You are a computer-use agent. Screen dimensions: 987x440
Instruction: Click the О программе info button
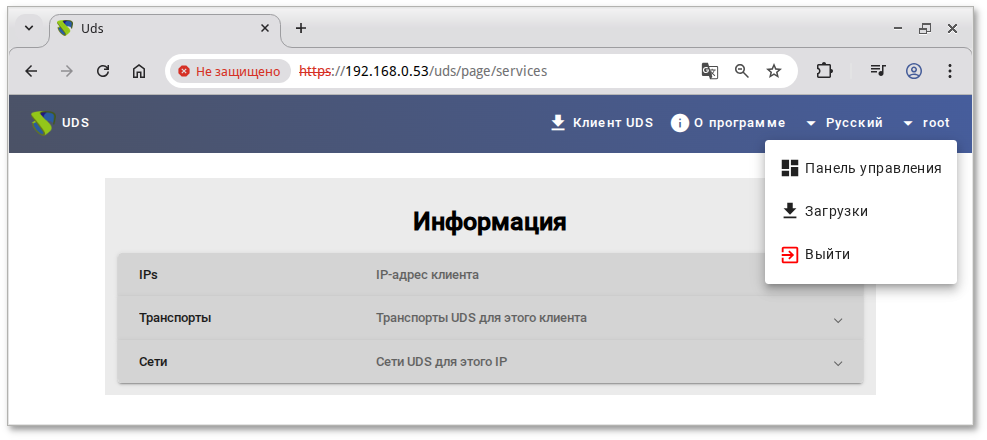(728, 123)
